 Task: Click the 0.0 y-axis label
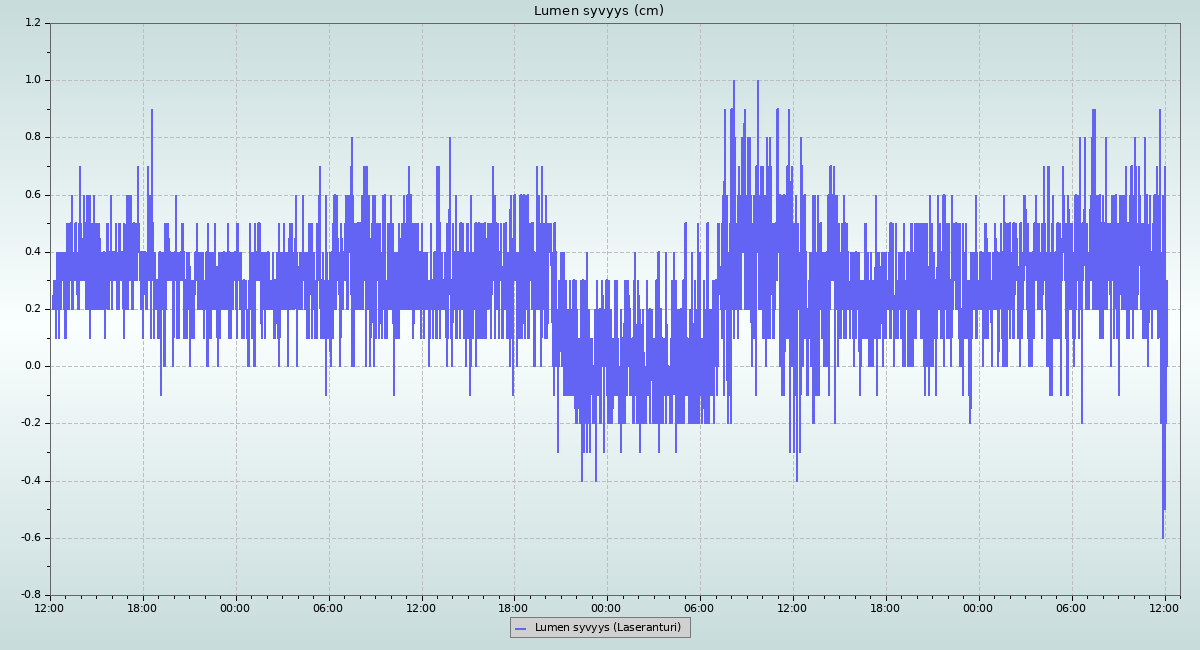(x=33, y=366)
